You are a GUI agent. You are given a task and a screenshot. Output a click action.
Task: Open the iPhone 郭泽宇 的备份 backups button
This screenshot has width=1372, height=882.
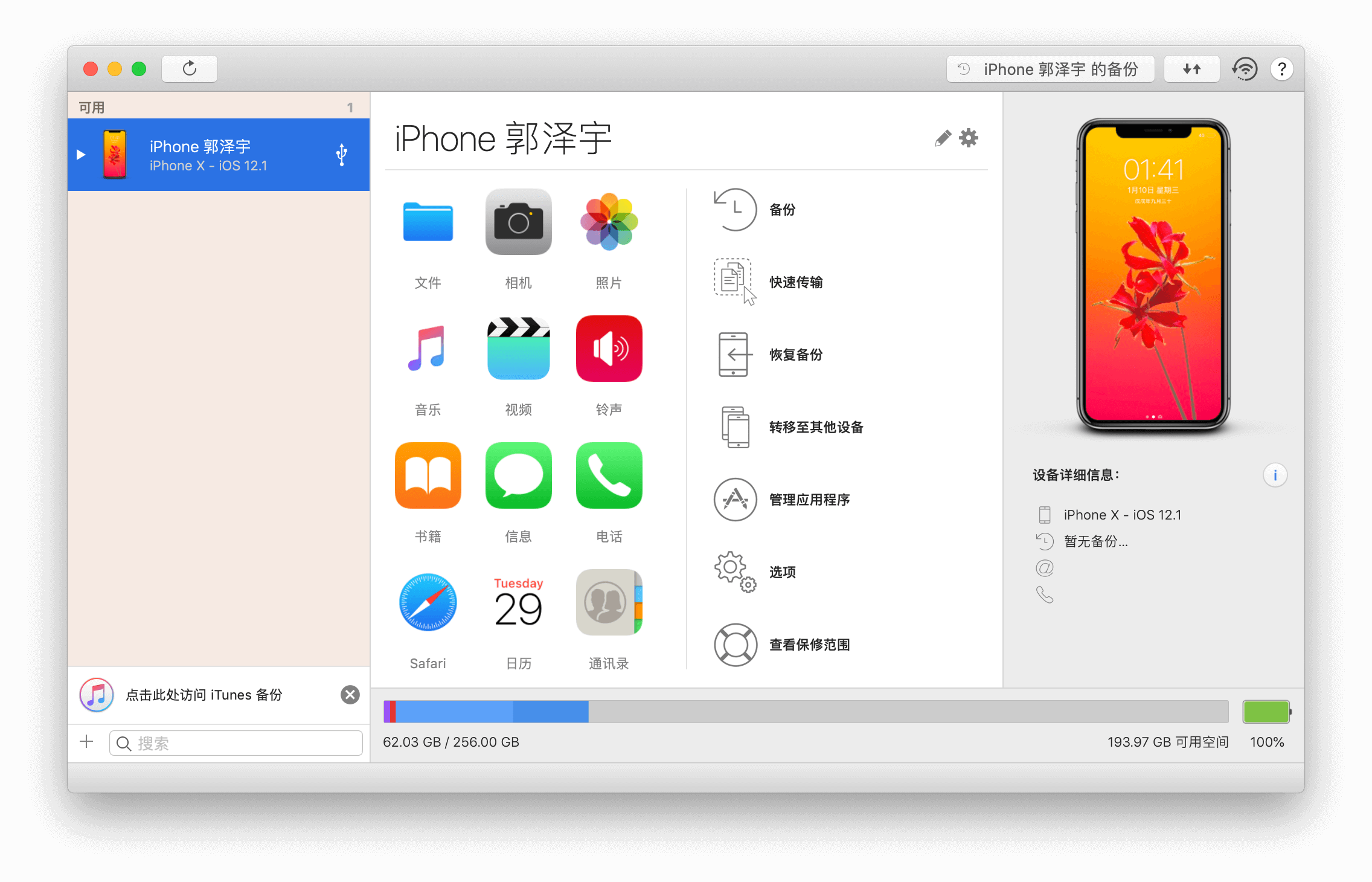1050,69
